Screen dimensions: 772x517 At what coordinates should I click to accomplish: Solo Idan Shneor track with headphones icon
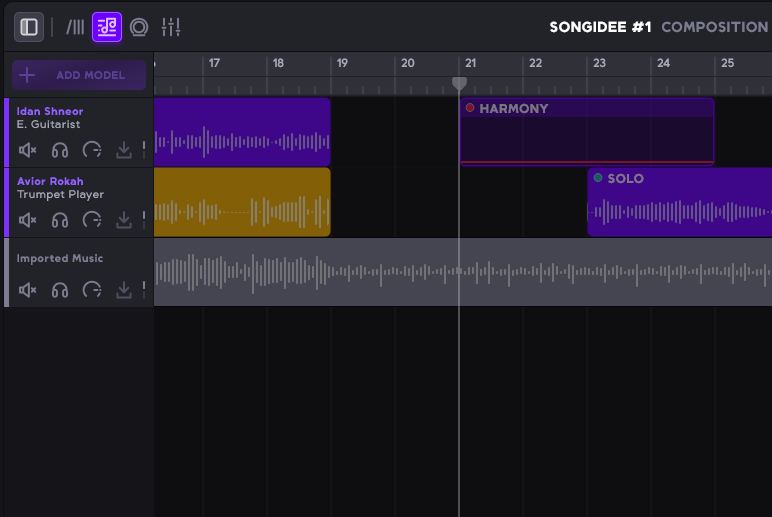point(60,150)
